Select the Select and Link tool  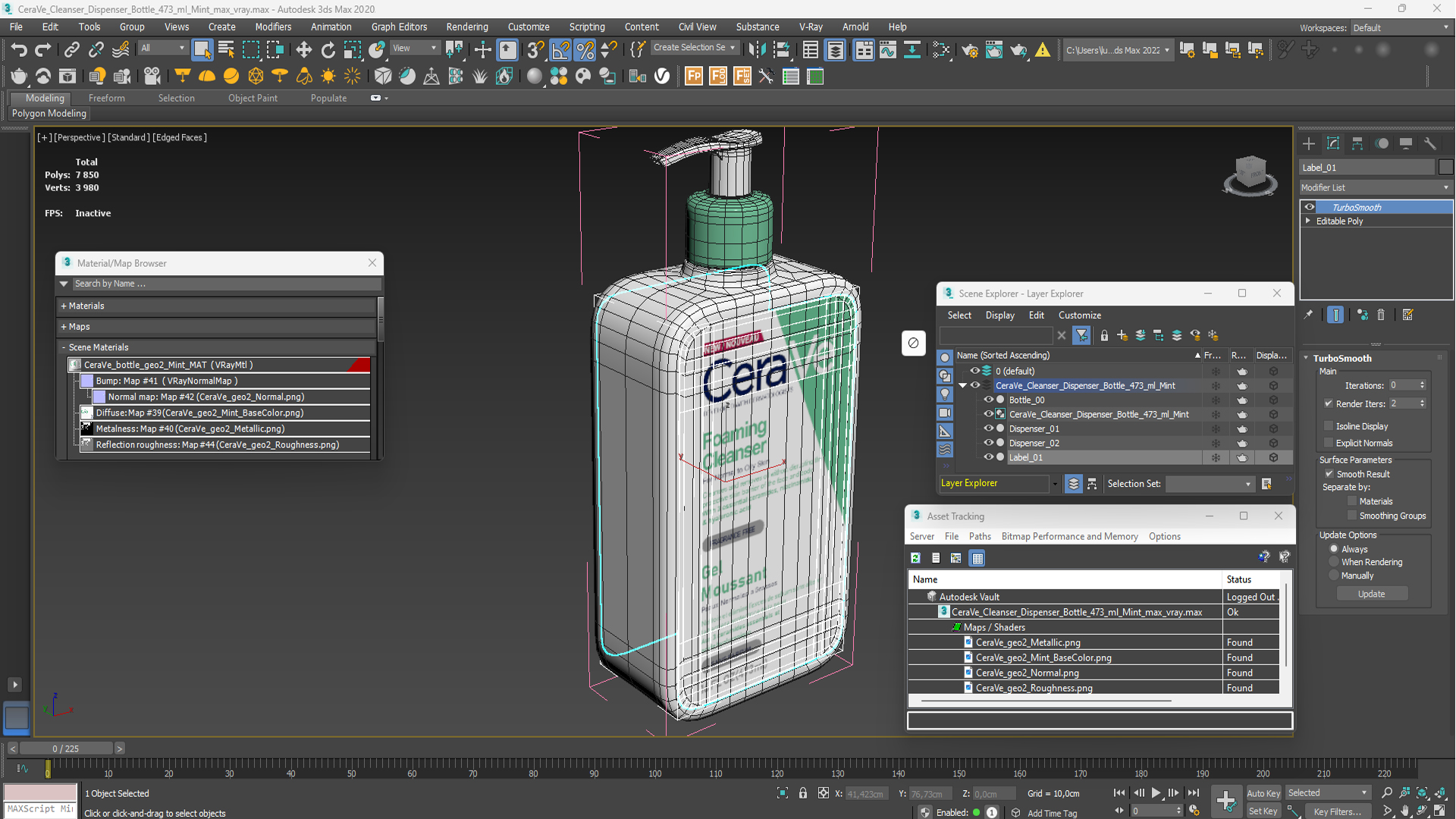click(x=71, y=50)
